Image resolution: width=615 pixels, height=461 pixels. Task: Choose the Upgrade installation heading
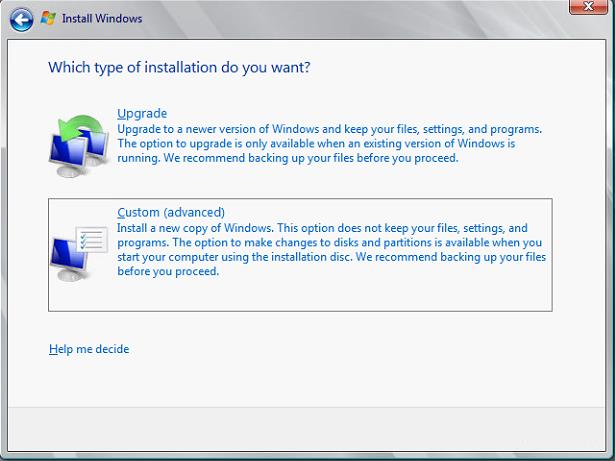(142, 113)
